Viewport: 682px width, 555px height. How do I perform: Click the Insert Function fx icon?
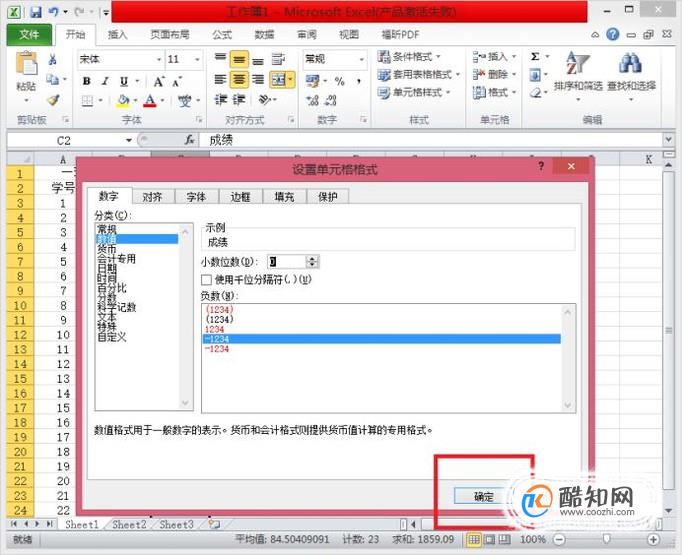point(190,140)
